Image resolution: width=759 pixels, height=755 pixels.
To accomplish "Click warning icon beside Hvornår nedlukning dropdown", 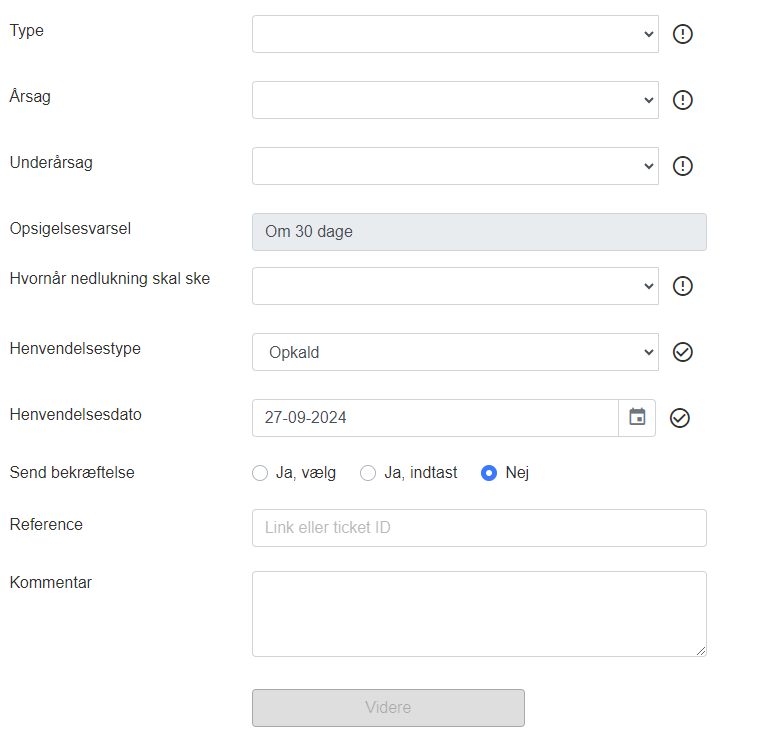I will point(683,286).
